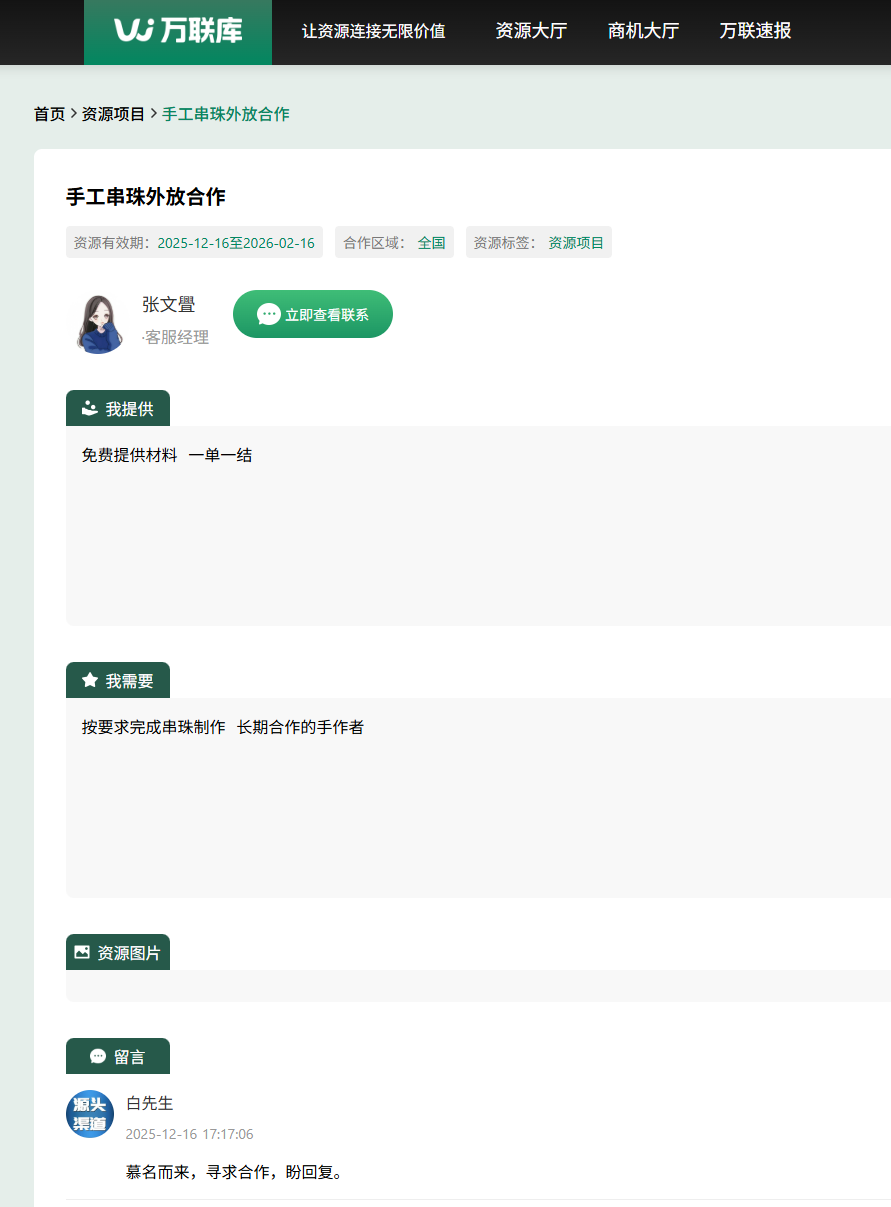Click the 资源项目 breadcrumb link
Screen dimensions: 891x1207
point(113,114)
